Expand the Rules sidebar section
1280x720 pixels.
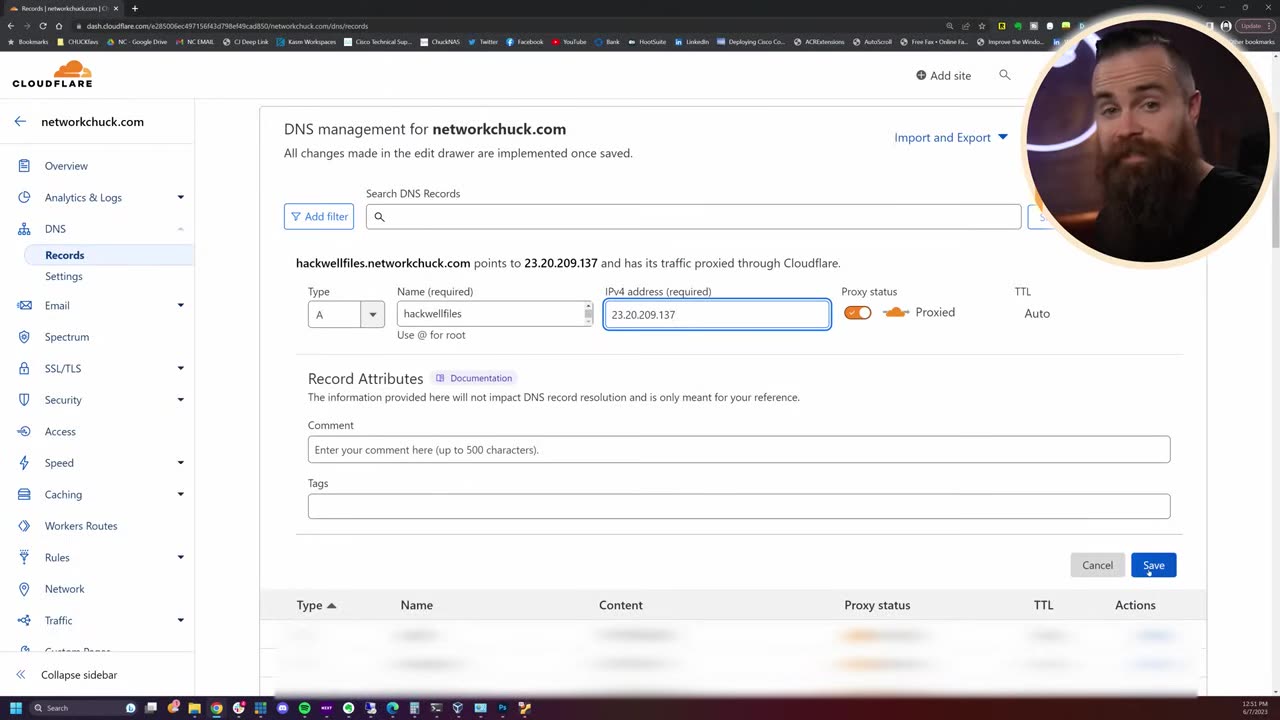[181, 558]
